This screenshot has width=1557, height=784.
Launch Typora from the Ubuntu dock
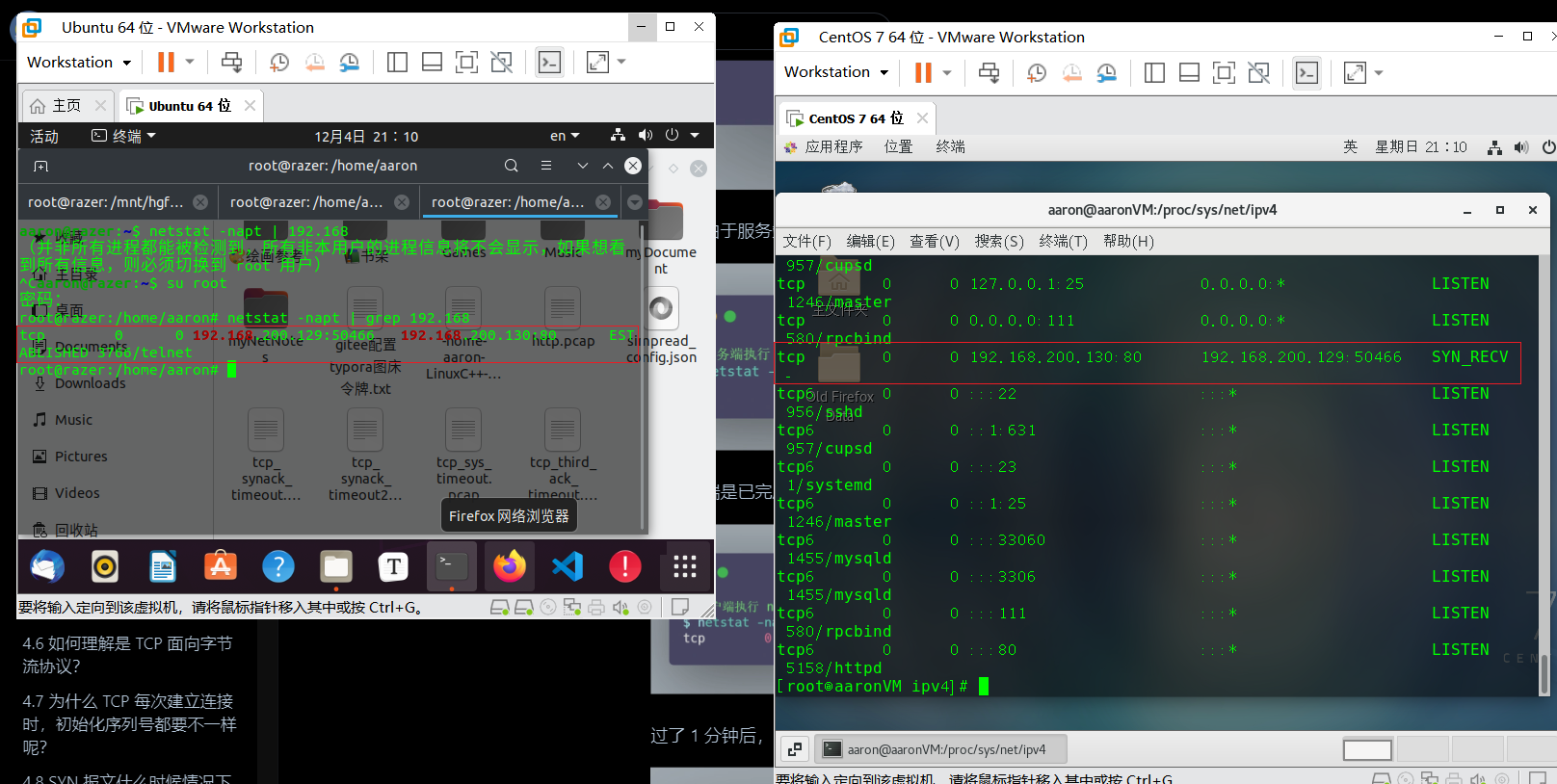[x=393, y=566]
